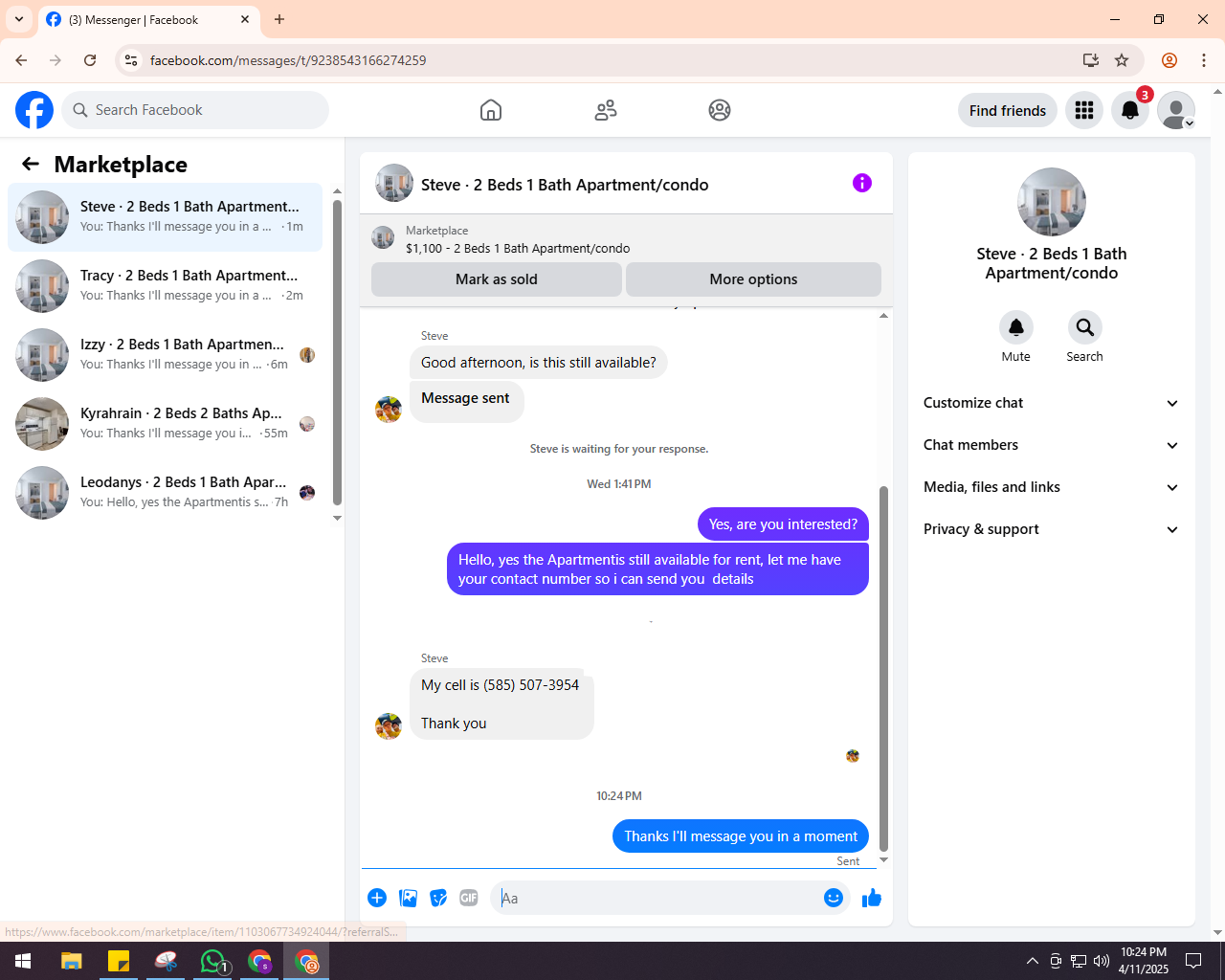Open the Chrome three-dot menu
Viewport: 1225px width, 980px height.
[x=1204, y=60]
